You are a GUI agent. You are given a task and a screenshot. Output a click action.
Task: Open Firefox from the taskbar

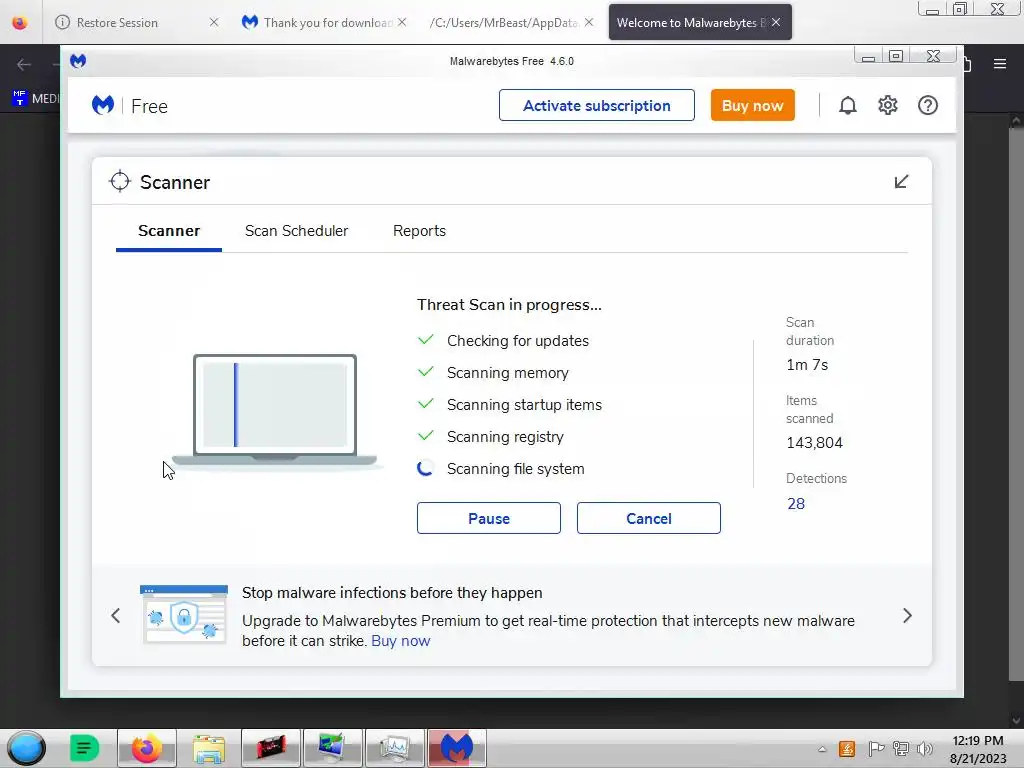(x=147, y=748)
